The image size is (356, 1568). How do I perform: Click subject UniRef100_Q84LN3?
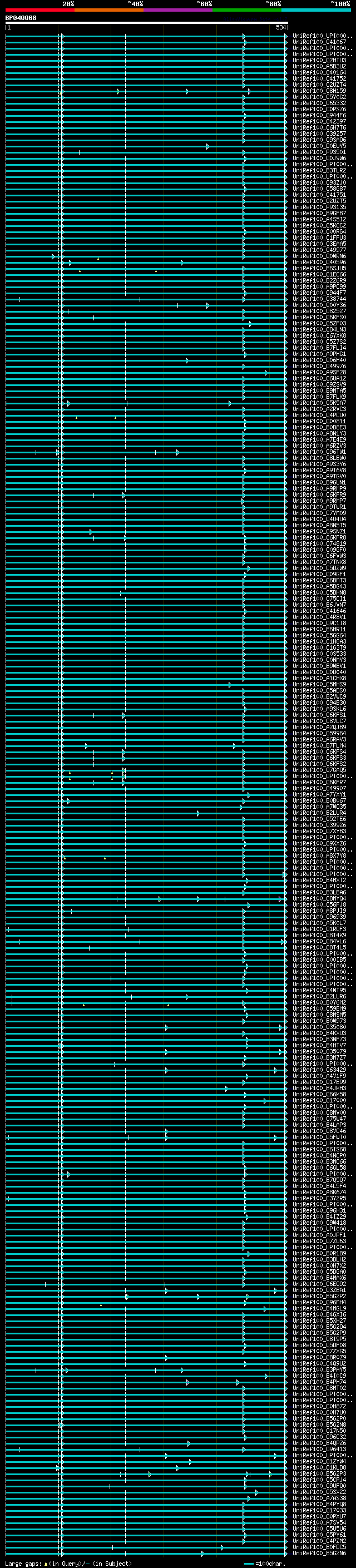point(319,330)
